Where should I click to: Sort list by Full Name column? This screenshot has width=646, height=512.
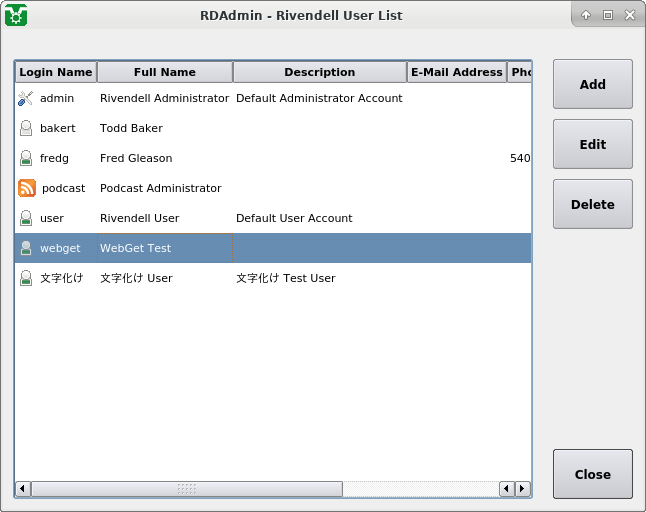(x=165, y=72)
